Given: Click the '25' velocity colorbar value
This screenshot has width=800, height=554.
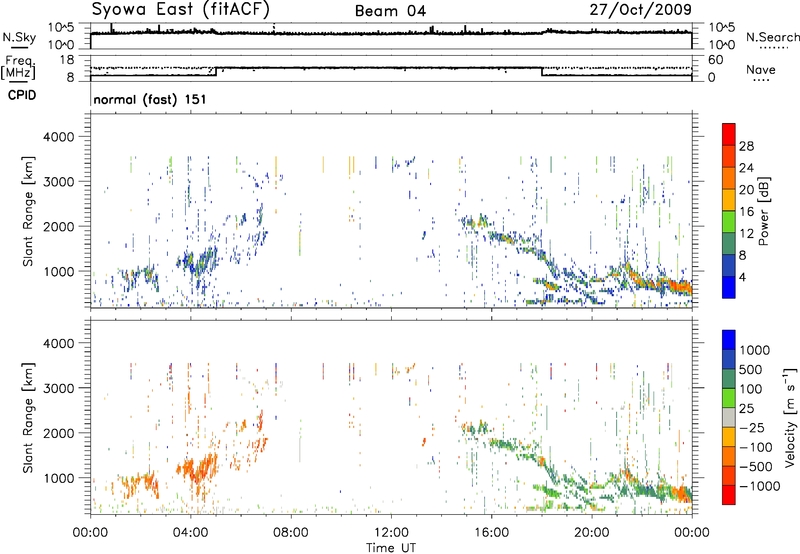Looking at the screenshot, I should tap(747, 408).
